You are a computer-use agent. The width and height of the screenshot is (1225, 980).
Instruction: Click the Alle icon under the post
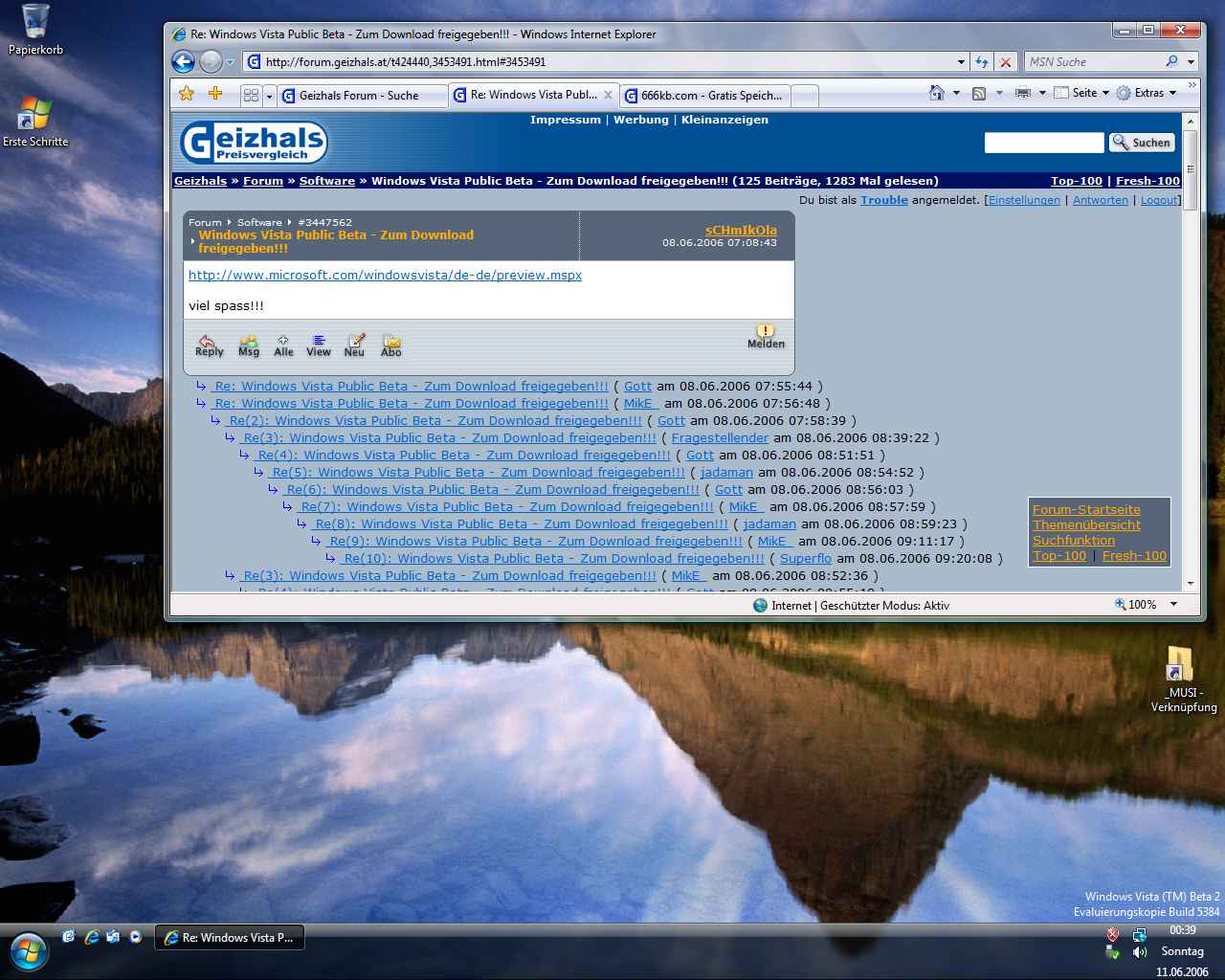(x=283, y=345)
